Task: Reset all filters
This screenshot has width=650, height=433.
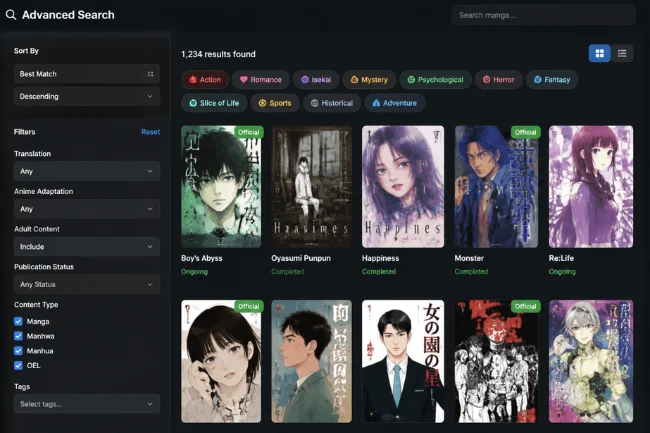Action: tap(150, 132)
